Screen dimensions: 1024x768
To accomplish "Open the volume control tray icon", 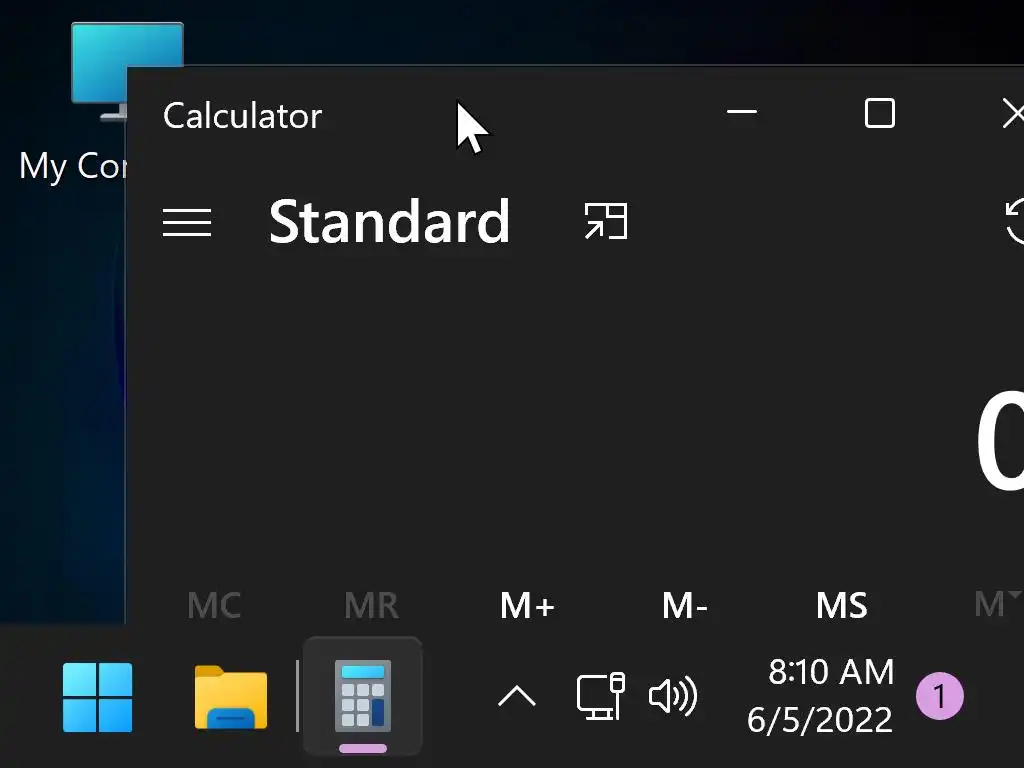I will [673, 696].
